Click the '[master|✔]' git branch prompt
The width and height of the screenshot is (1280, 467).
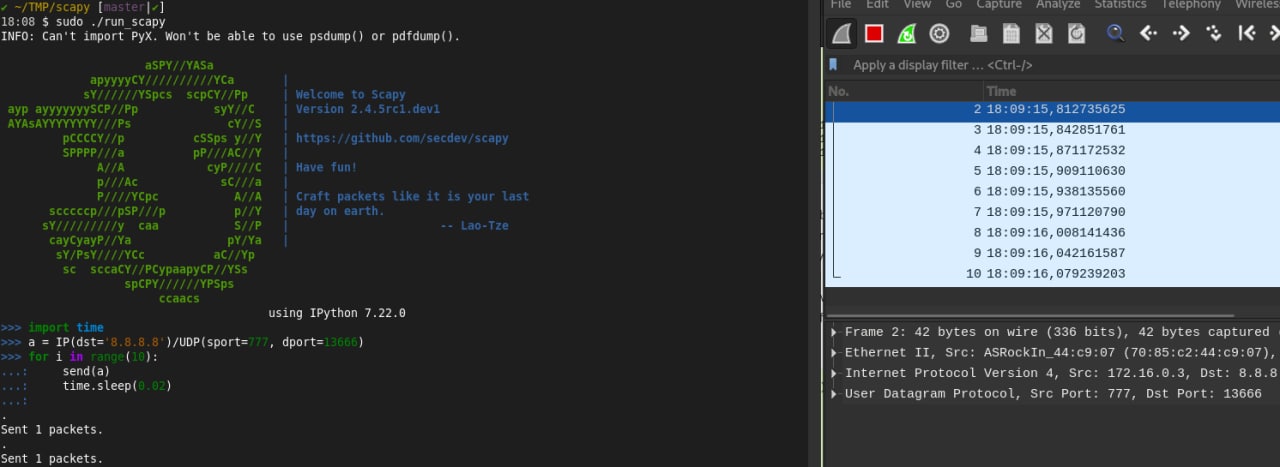[131, 8]
